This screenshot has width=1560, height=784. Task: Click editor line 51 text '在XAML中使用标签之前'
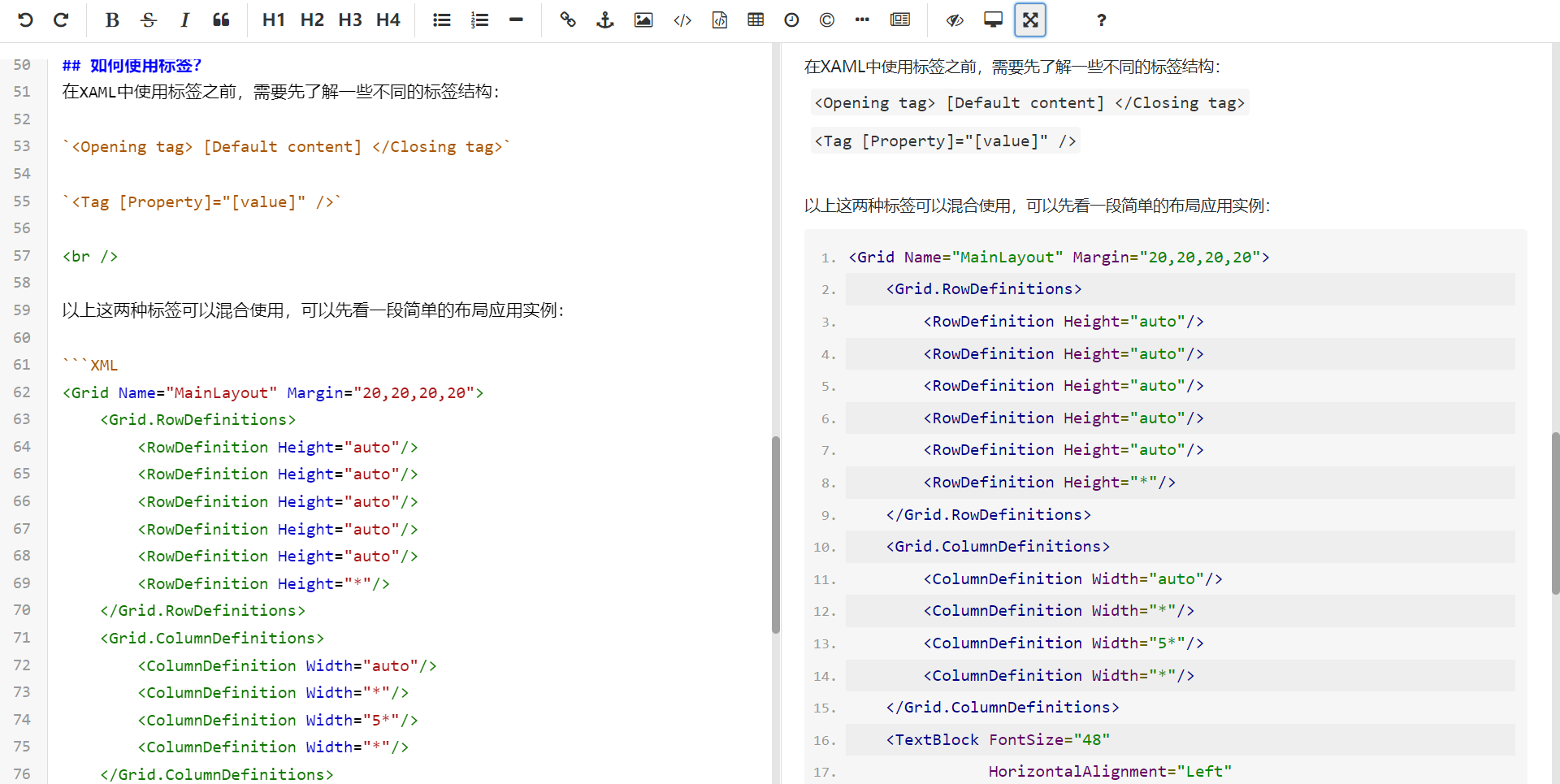point(280,92)
